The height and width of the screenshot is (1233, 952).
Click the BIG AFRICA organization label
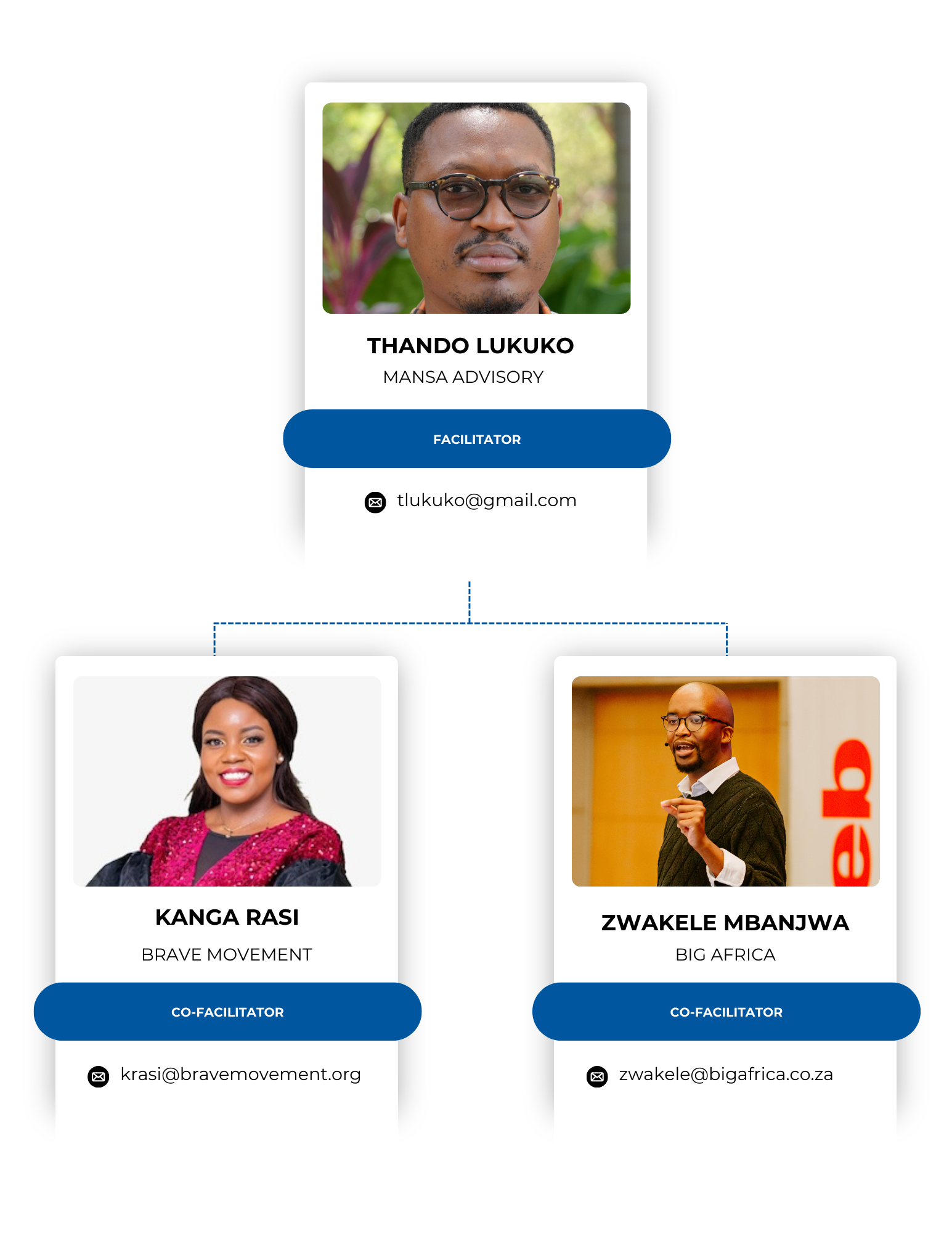[725, 955]
